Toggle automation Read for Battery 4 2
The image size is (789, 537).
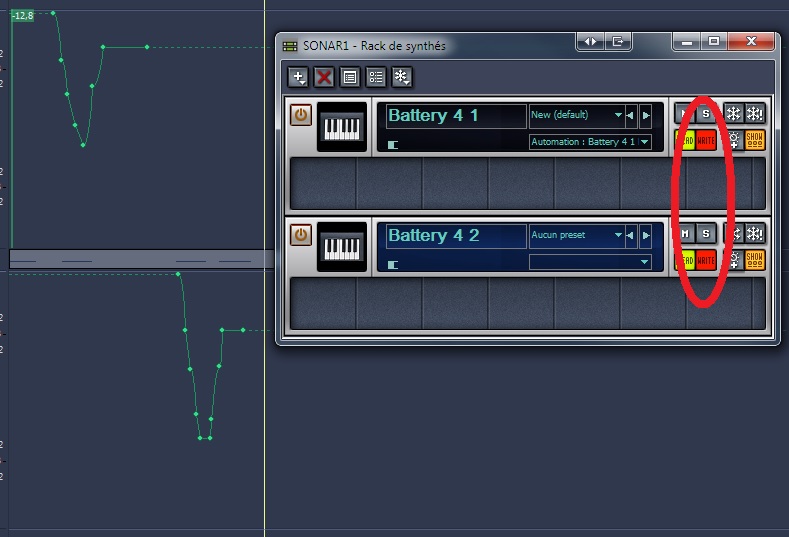coord(685,260)
